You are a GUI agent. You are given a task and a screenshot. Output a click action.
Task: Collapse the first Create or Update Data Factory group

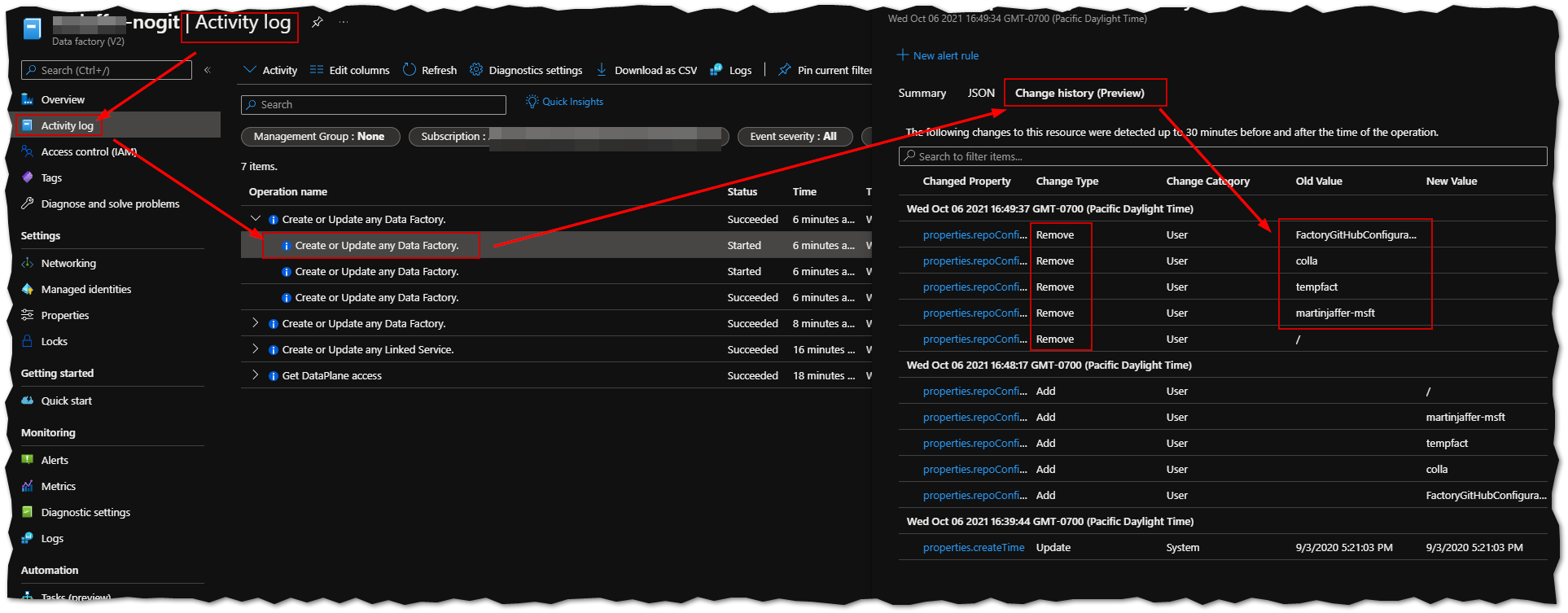(256, 219)
